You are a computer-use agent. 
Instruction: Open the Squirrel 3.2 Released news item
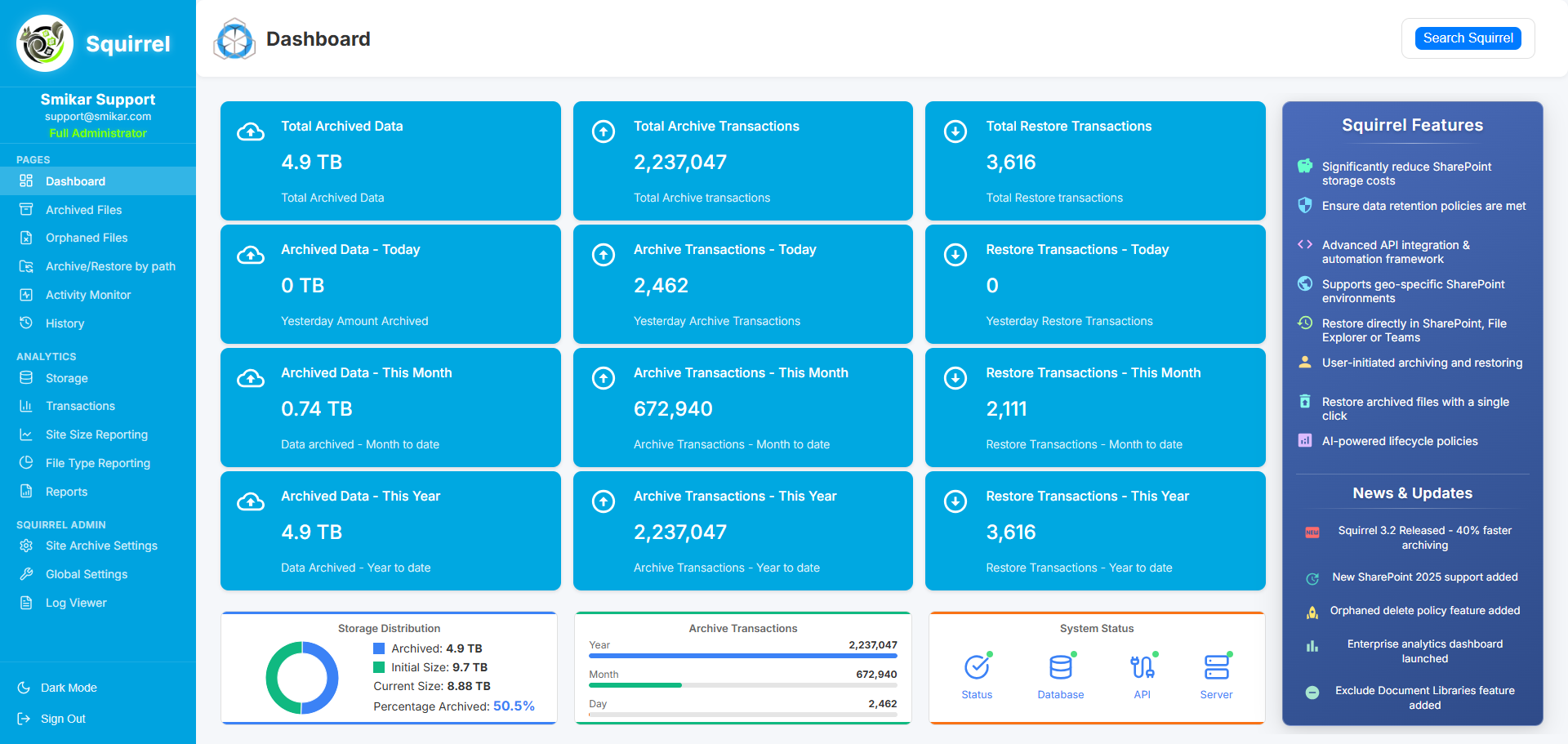point(1423,537)
